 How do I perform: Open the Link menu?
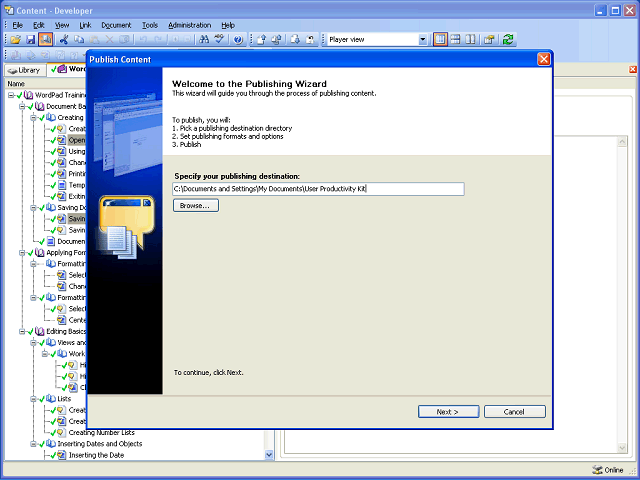click(85, 25)
